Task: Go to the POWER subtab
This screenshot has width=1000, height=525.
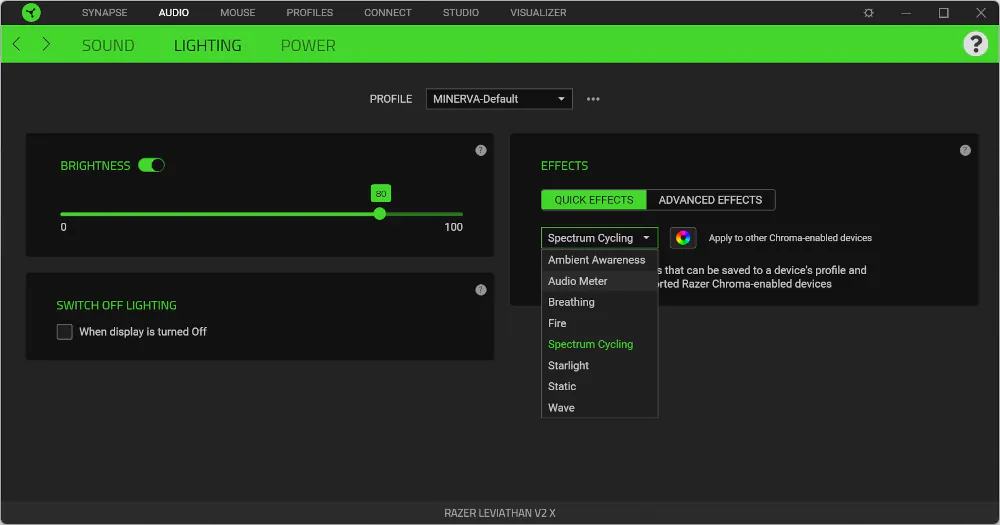Action: (308, 45)
